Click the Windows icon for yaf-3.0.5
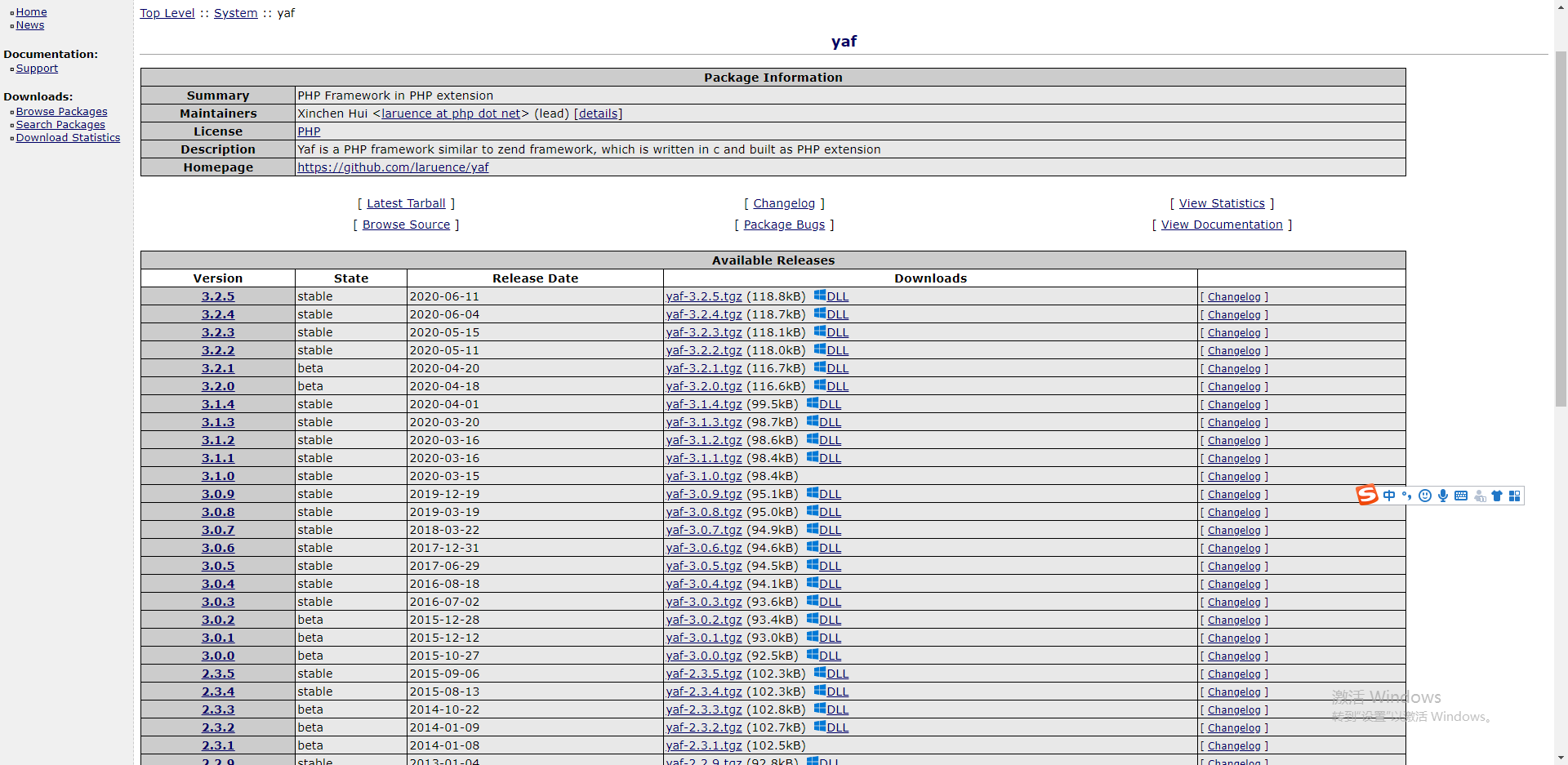This screenshot has height=765, width=1568. 813,565
